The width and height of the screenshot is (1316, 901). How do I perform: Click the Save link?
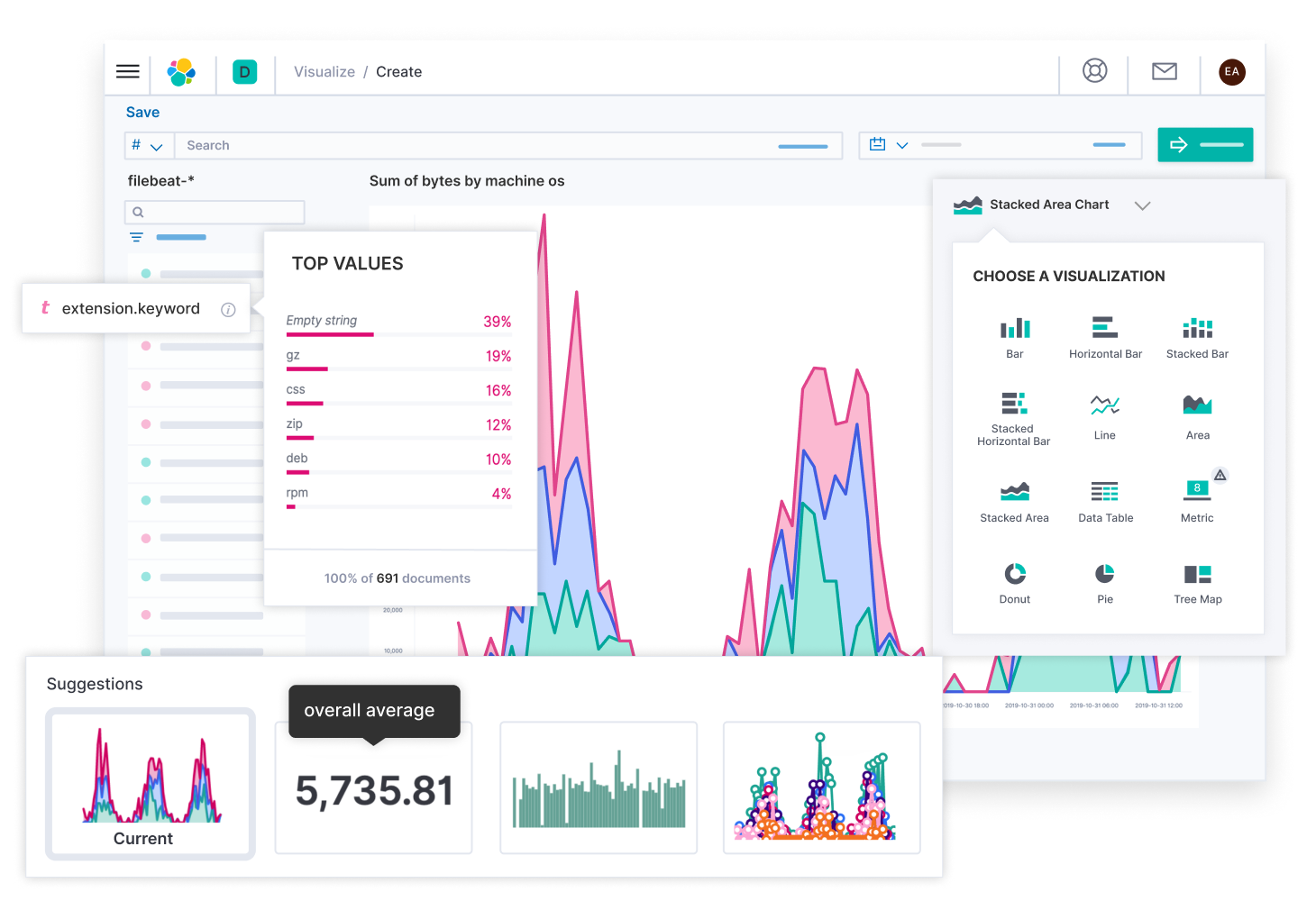coord(142,112)
